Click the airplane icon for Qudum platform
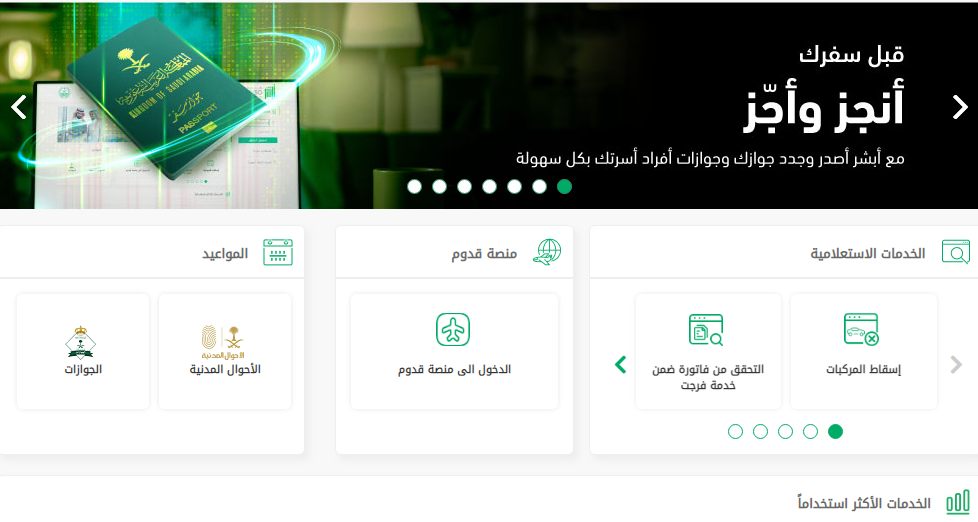The width and height of the screenshot is (978, 522). (x=453, y=330)
